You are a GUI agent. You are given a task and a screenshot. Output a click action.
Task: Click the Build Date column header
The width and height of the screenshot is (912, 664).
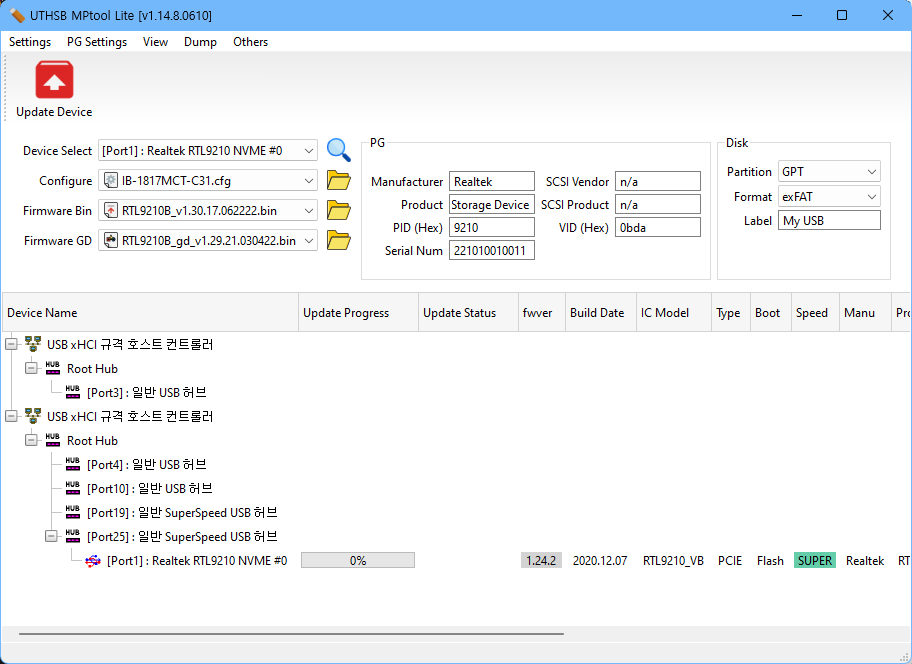click(601, 313)
